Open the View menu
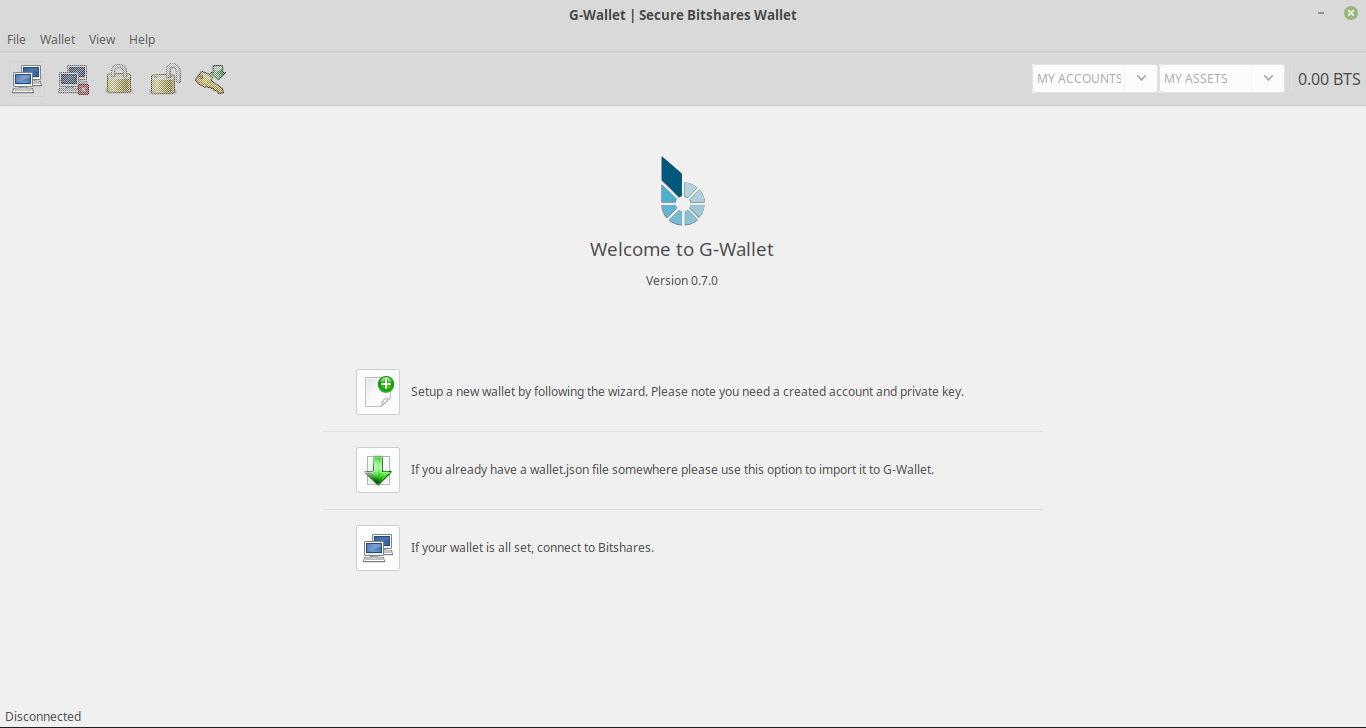 [102, 40]
